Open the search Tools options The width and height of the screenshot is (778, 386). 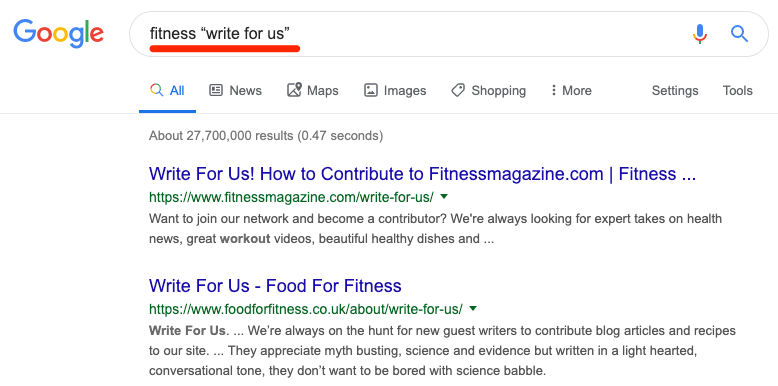point(737,90)
